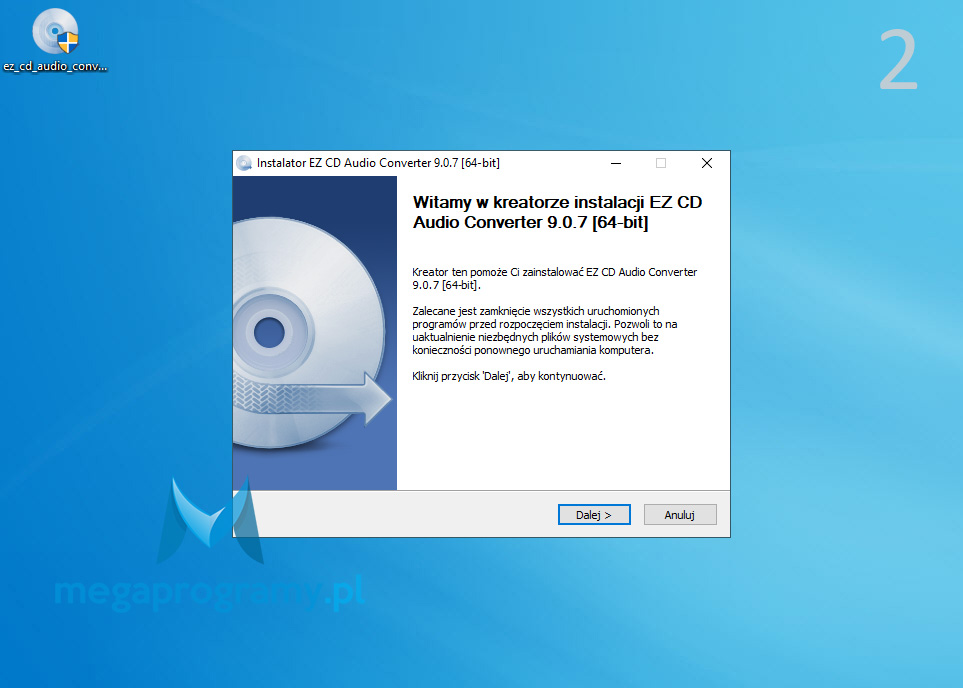
Task: Continue with the Dalej > button
Action: [594, 515]
